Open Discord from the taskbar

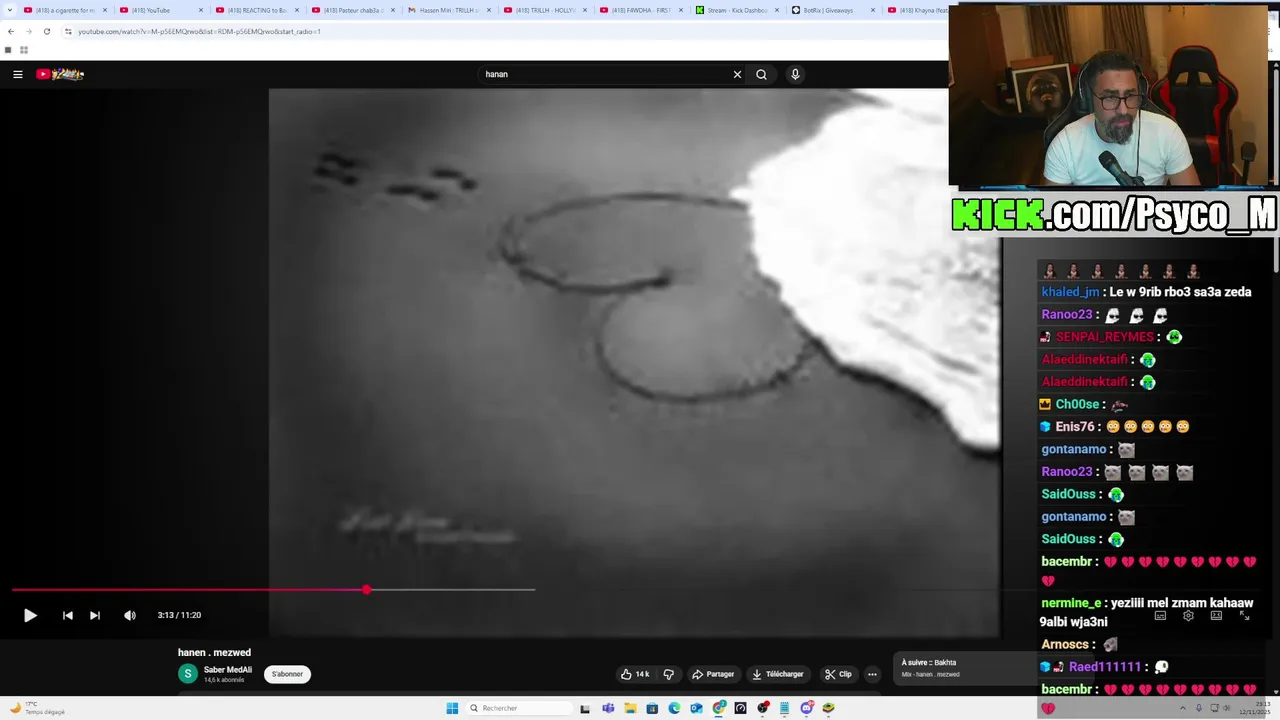coord(806,708)
